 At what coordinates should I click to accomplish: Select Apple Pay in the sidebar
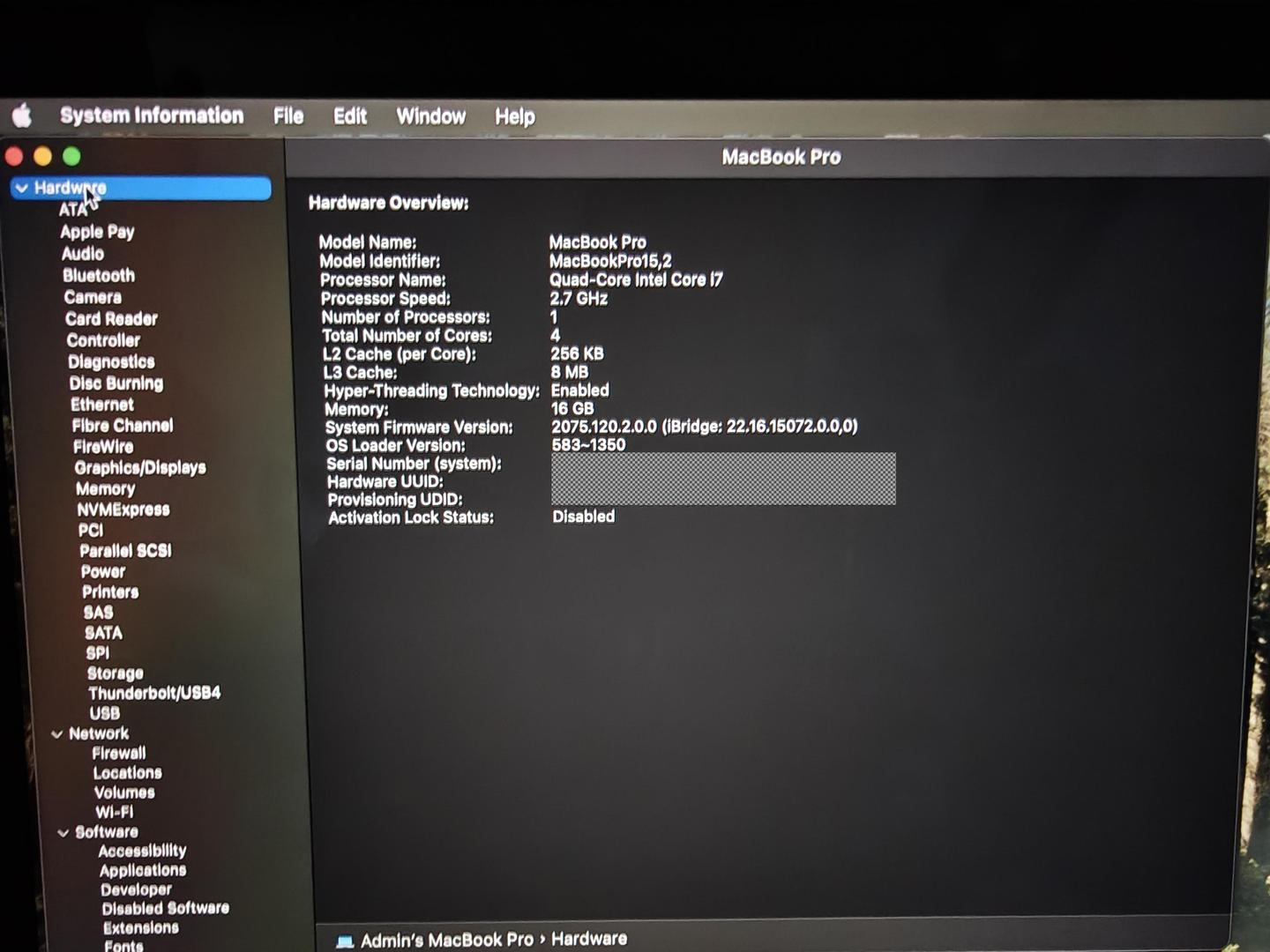[97, 232]
